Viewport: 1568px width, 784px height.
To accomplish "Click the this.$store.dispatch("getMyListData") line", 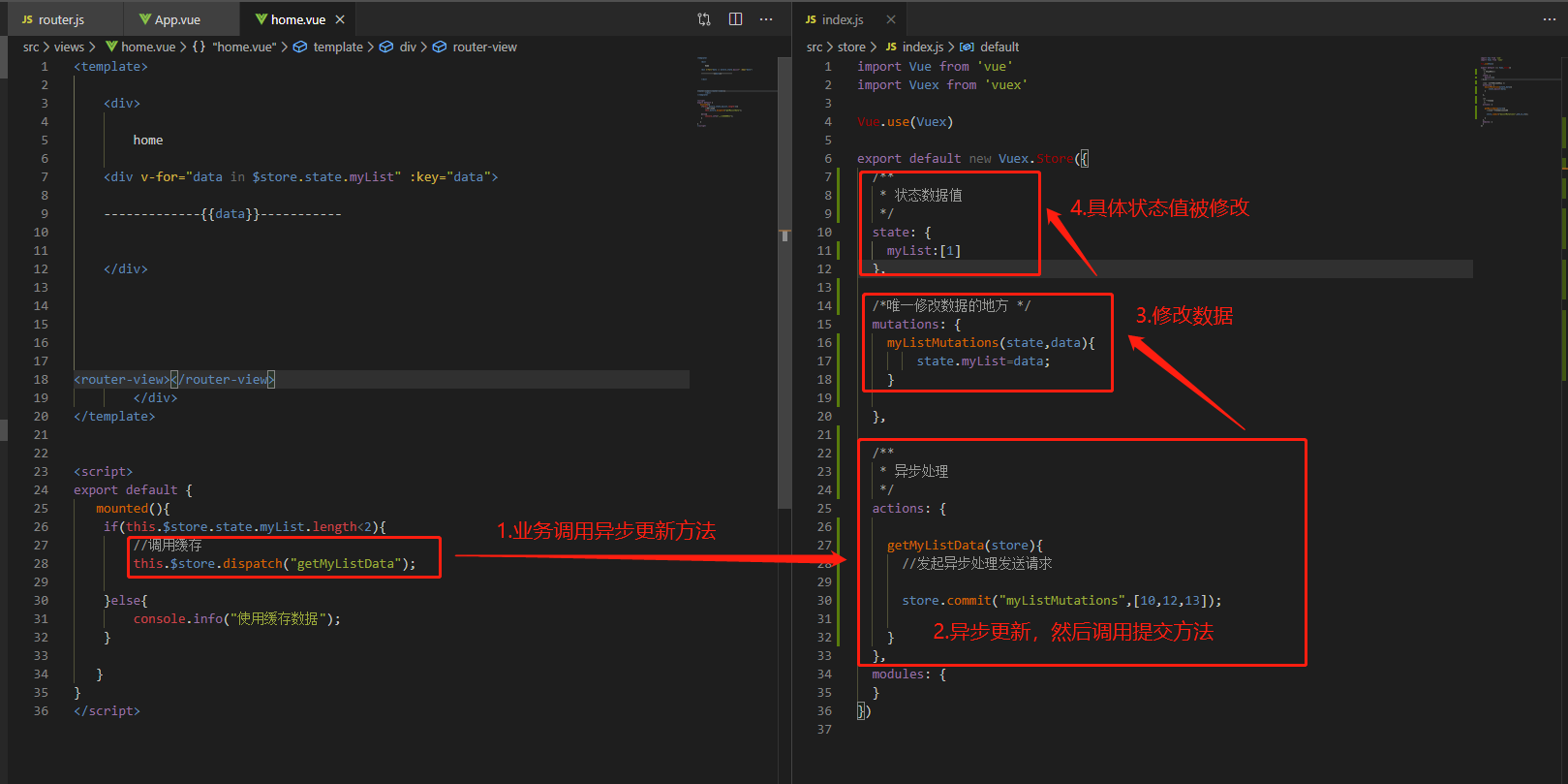I will coord(274,564).
